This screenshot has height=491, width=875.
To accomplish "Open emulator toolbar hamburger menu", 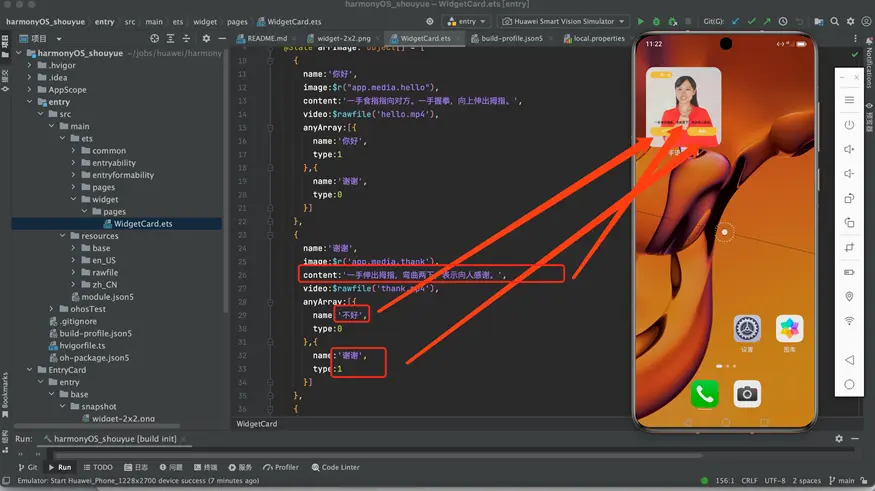I will pos(849,100).
